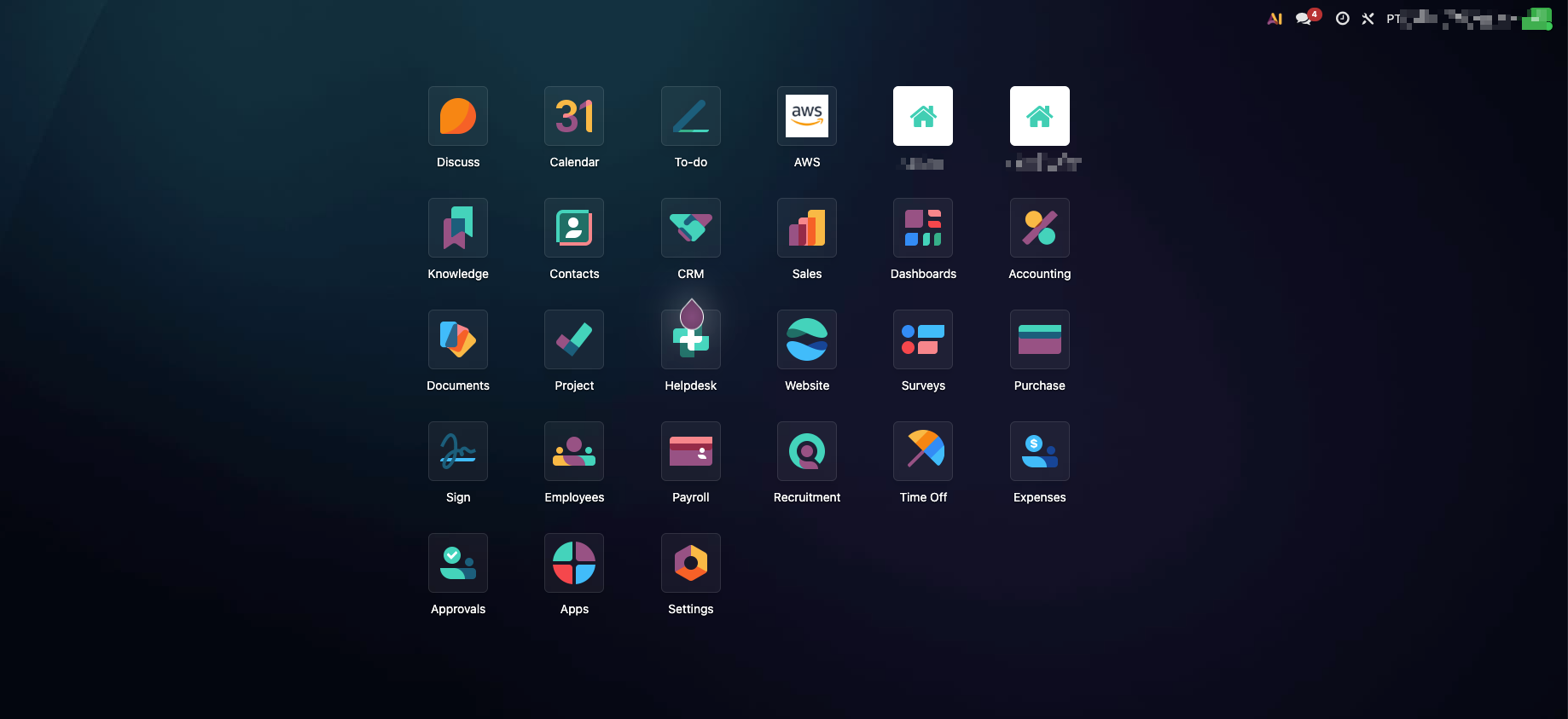
Task: Open the Website app
Action: coord(807,339)
